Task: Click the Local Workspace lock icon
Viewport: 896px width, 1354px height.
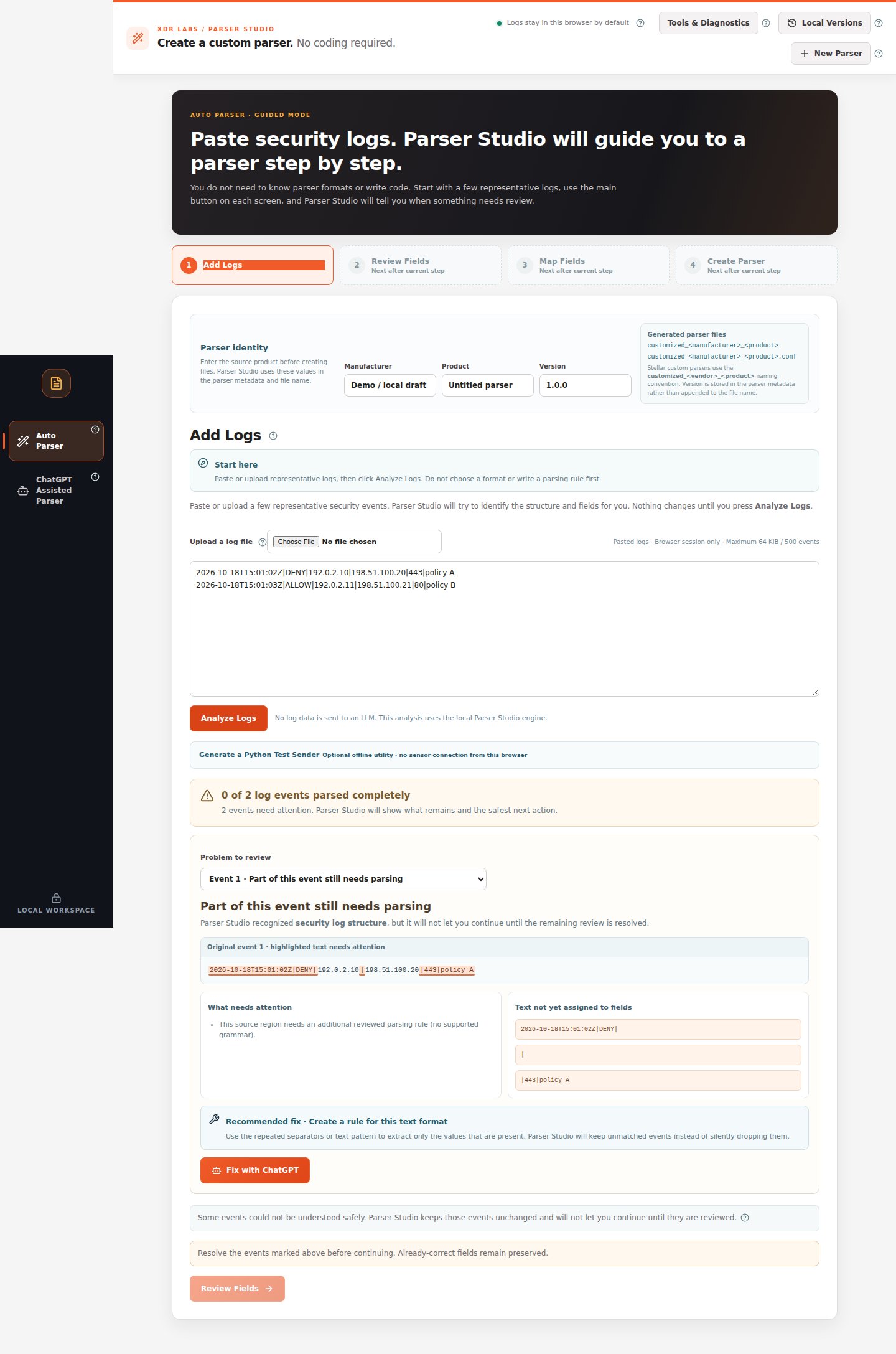Action: click(56, 898)
